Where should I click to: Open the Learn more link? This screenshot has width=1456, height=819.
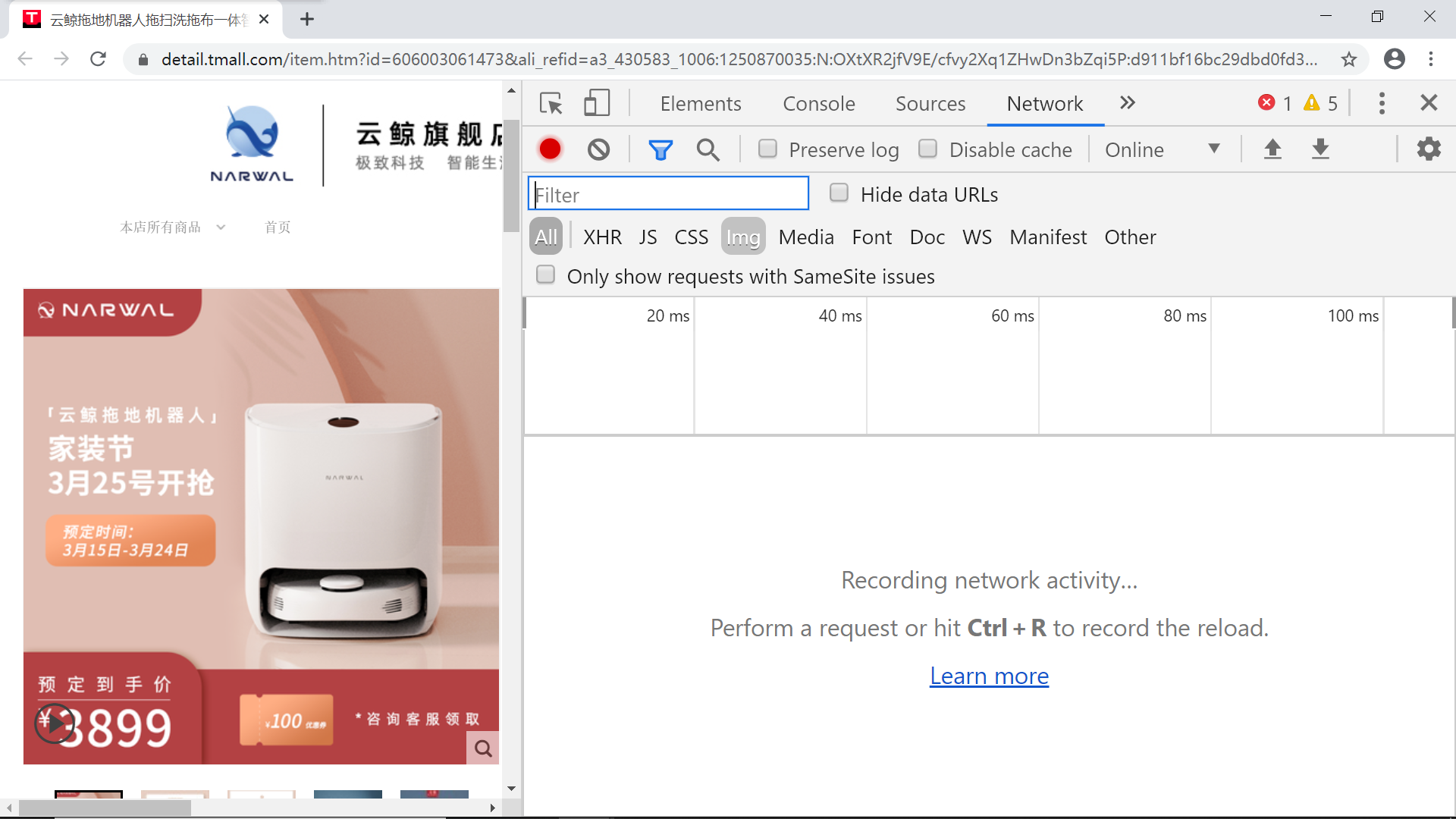point(989,676)
